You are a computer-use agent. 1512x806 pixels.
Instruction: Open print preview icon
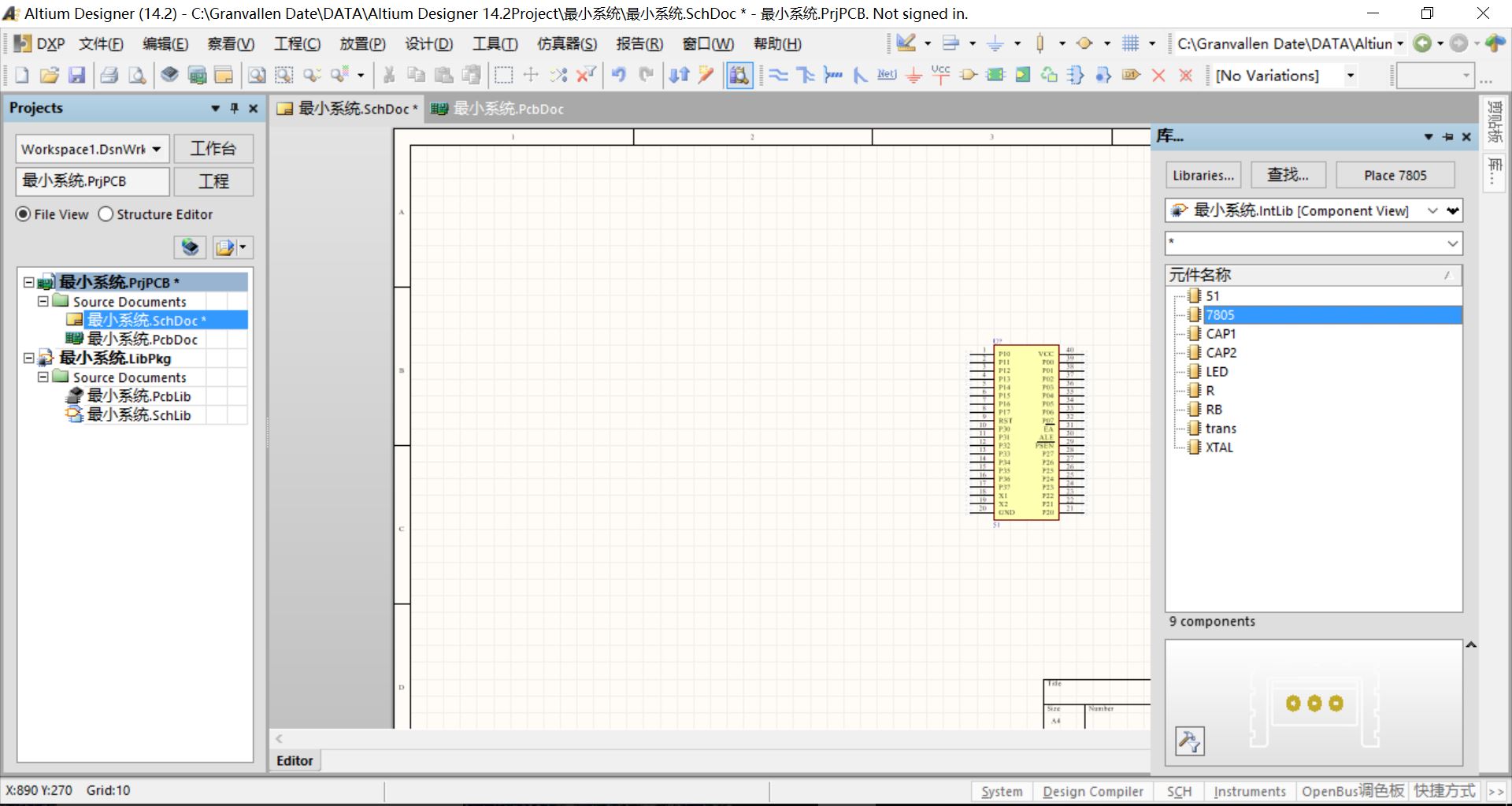pyautogui.click(x=137, y=76)
